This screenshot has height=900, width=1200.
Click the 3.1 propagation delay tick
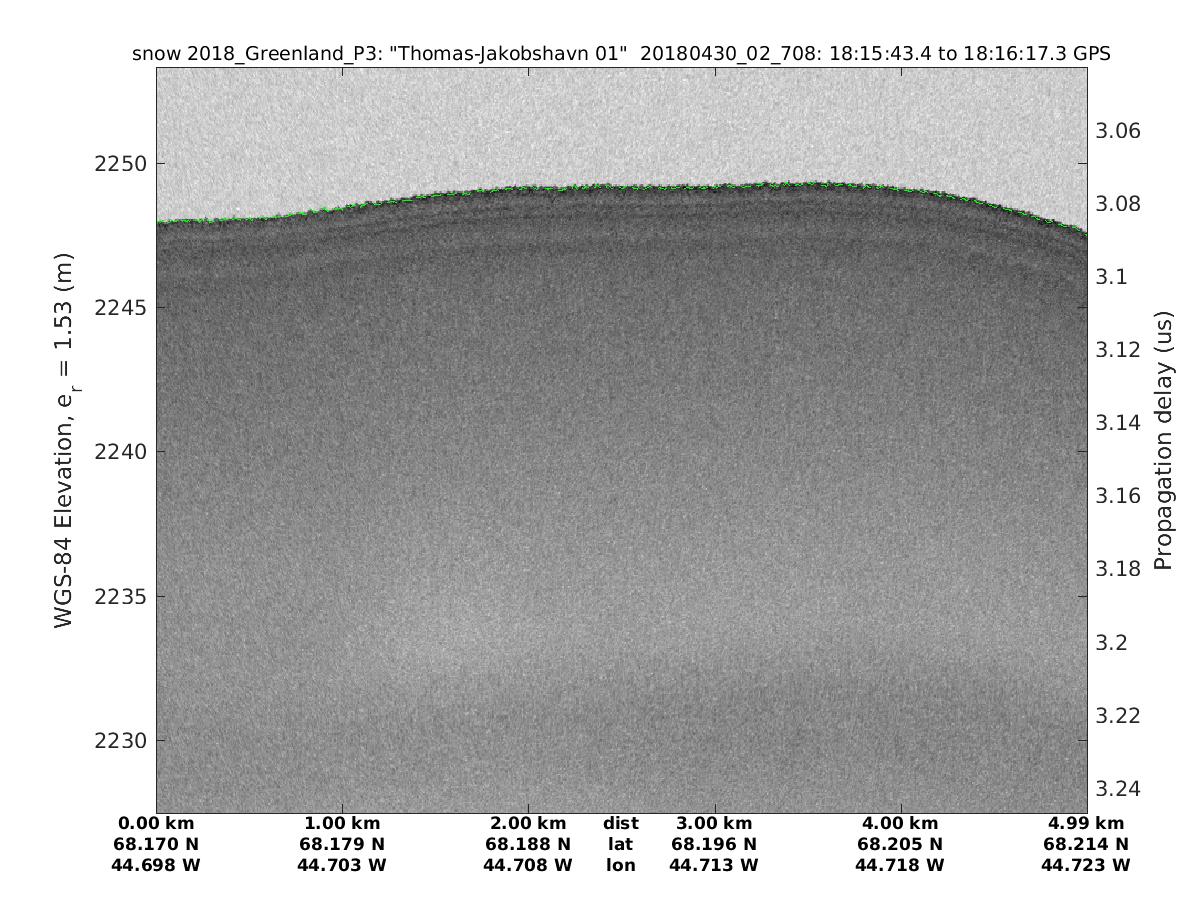[1111, 277]
